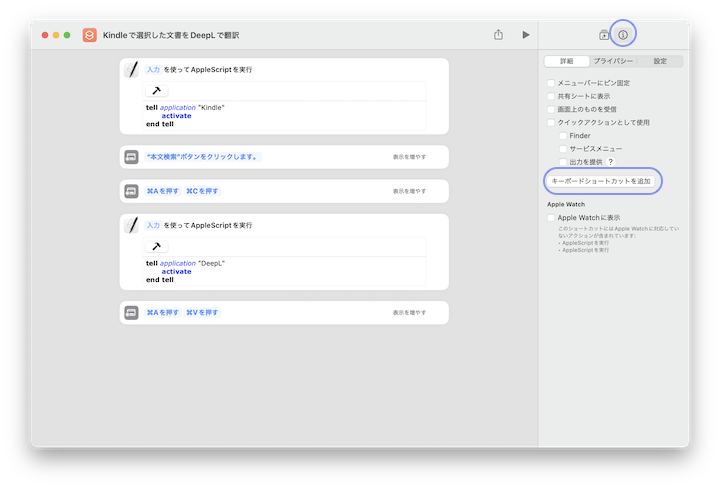Expand 表示を増やす on ⌘A ⌘V action
The height and width of the screenshot is (488, 720).
(409, 313)
